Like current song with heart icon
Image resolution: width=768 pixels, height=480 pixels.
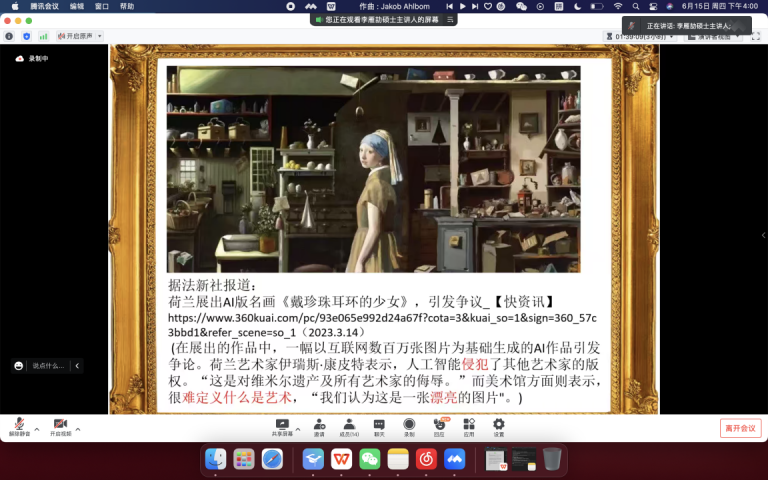pyautogui.click(x=488, y=6)
